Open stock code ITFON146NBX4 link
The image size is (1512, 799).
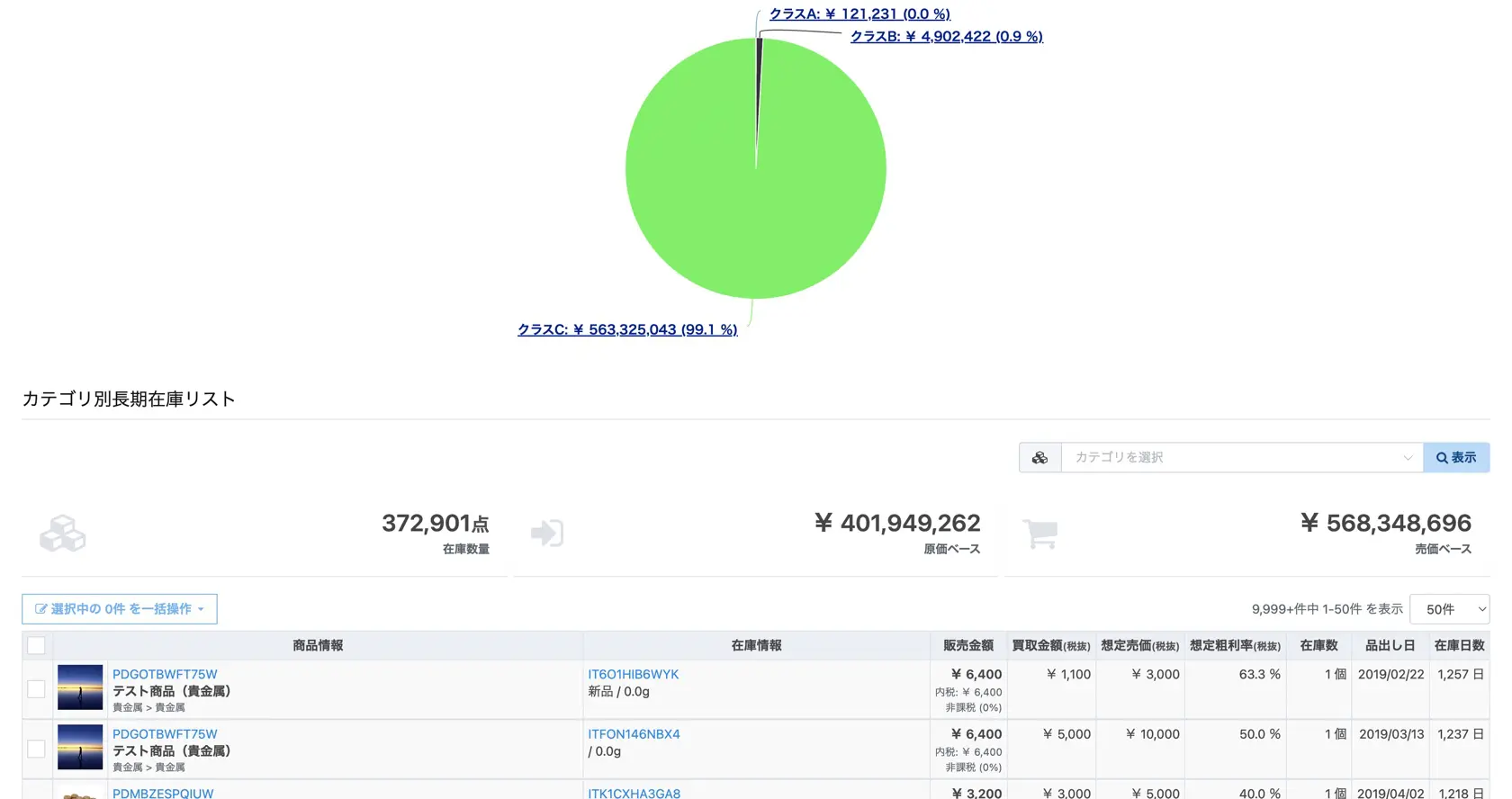[634, 734]
